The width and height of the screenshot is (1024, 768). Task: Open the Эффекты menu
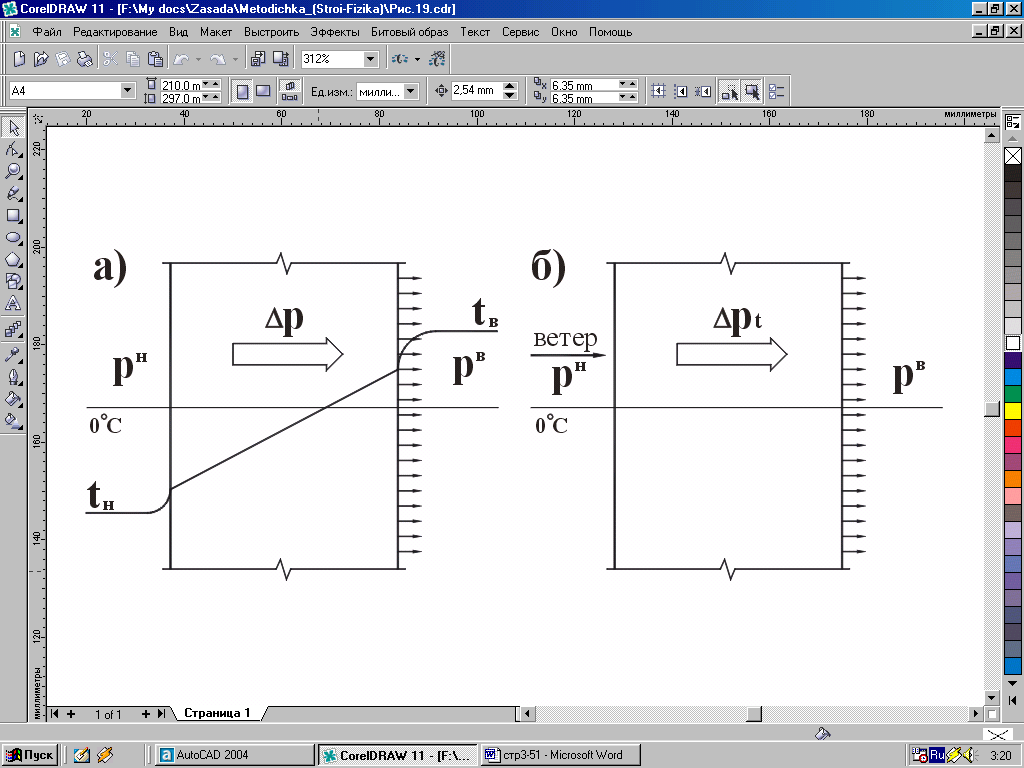333,32
